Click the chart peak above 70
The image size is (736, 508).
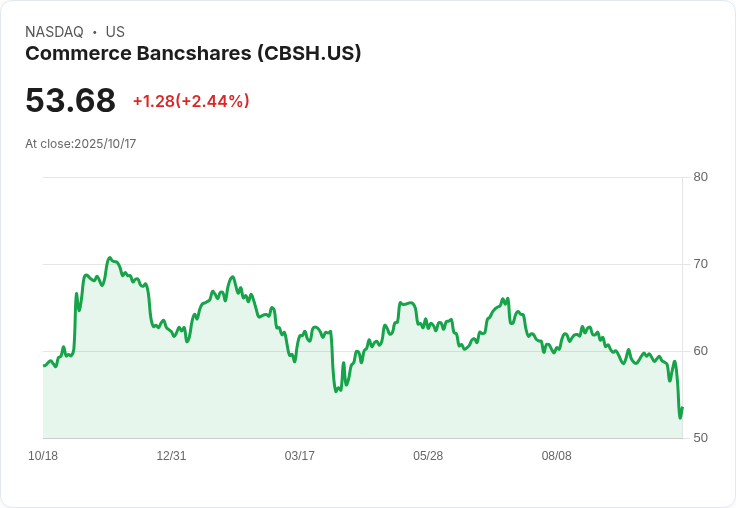(x=110, y=258)
